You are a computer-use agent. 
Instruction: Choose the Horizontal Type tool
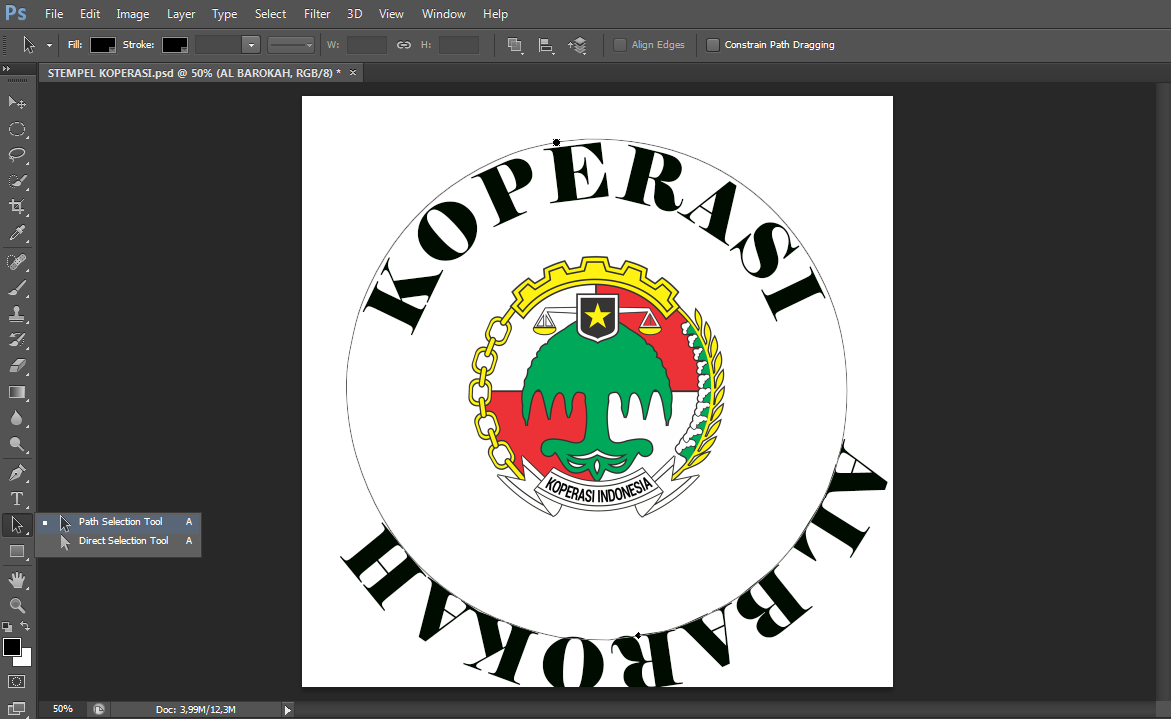(16, 499)
